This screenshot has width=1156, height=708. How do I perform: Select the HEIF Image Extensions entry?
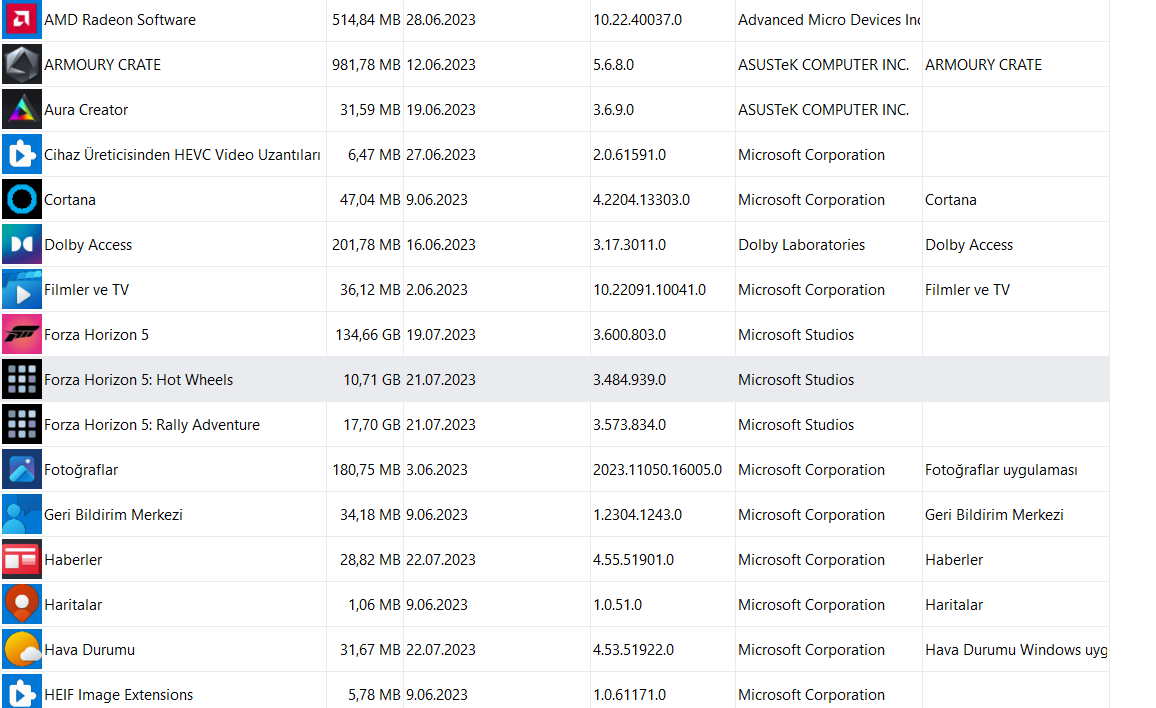(x=118, y=695)
